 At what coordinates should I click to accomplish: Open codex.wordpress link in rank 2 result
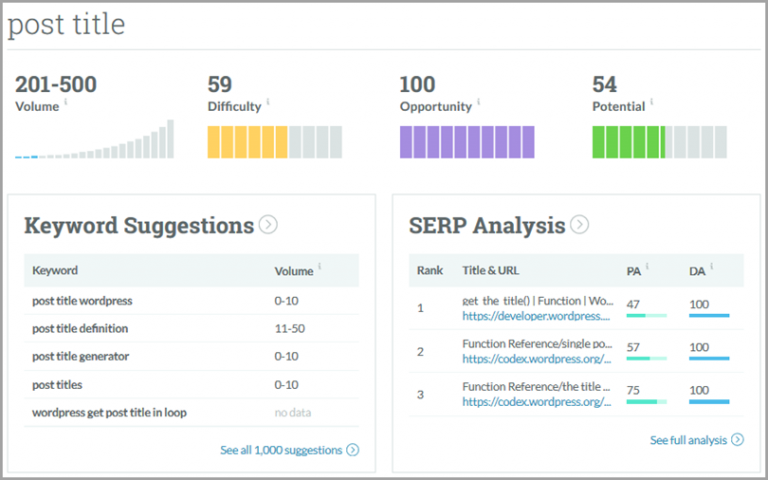[535, 359]
